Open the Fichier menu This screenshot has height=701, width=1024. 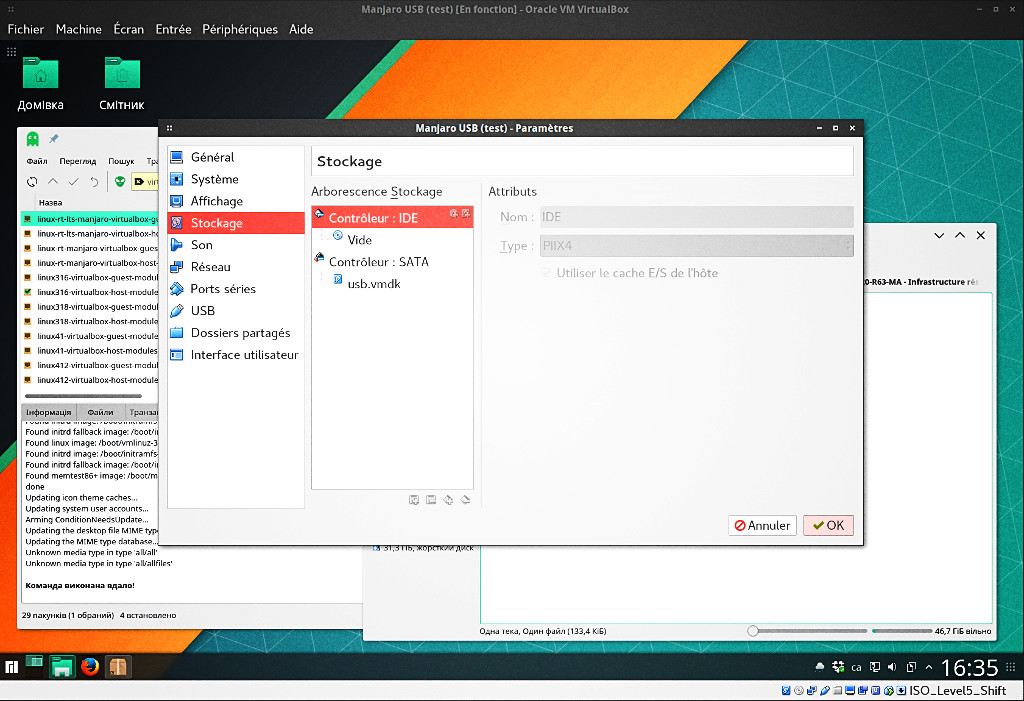pos(25,29)
